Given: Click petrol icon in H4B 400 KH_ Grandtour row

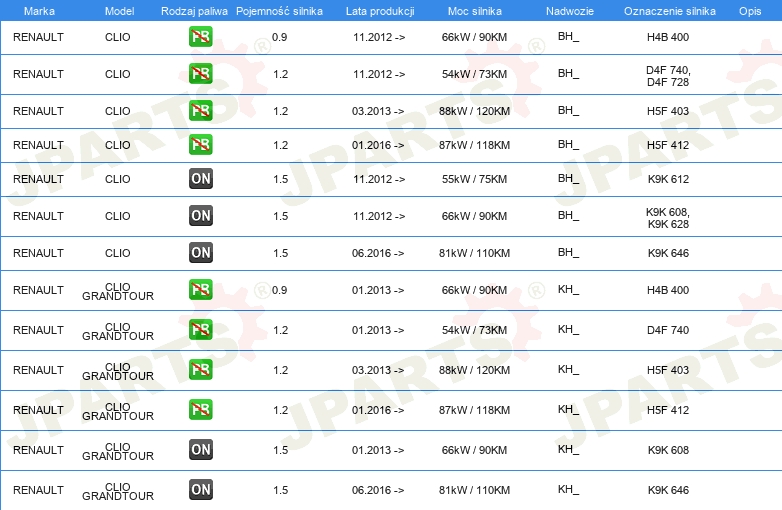Looking at the screenshot, I should click(200, 290).
